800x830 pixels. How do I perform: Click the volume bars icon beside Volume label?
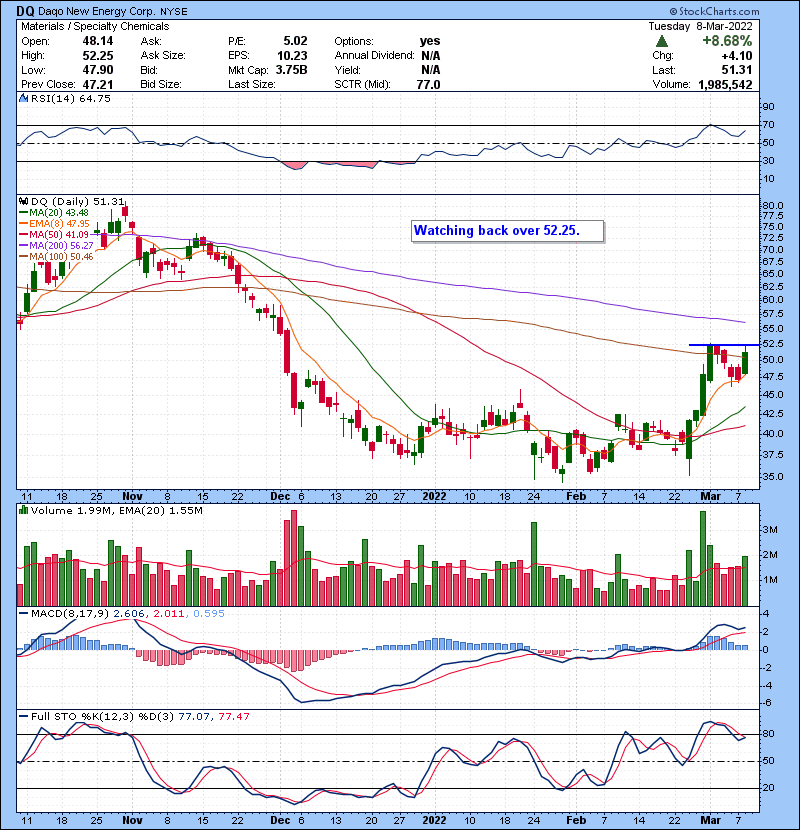(23, 510)
